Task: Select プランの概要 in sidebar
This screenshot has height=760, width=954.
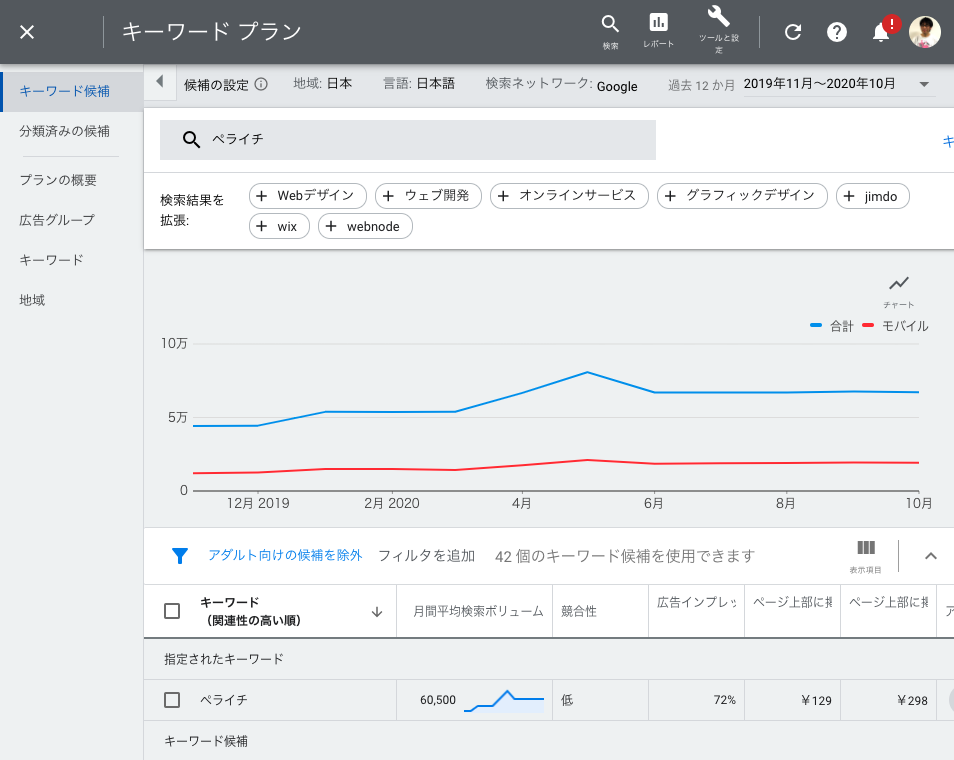Action: tap(58, 180)
